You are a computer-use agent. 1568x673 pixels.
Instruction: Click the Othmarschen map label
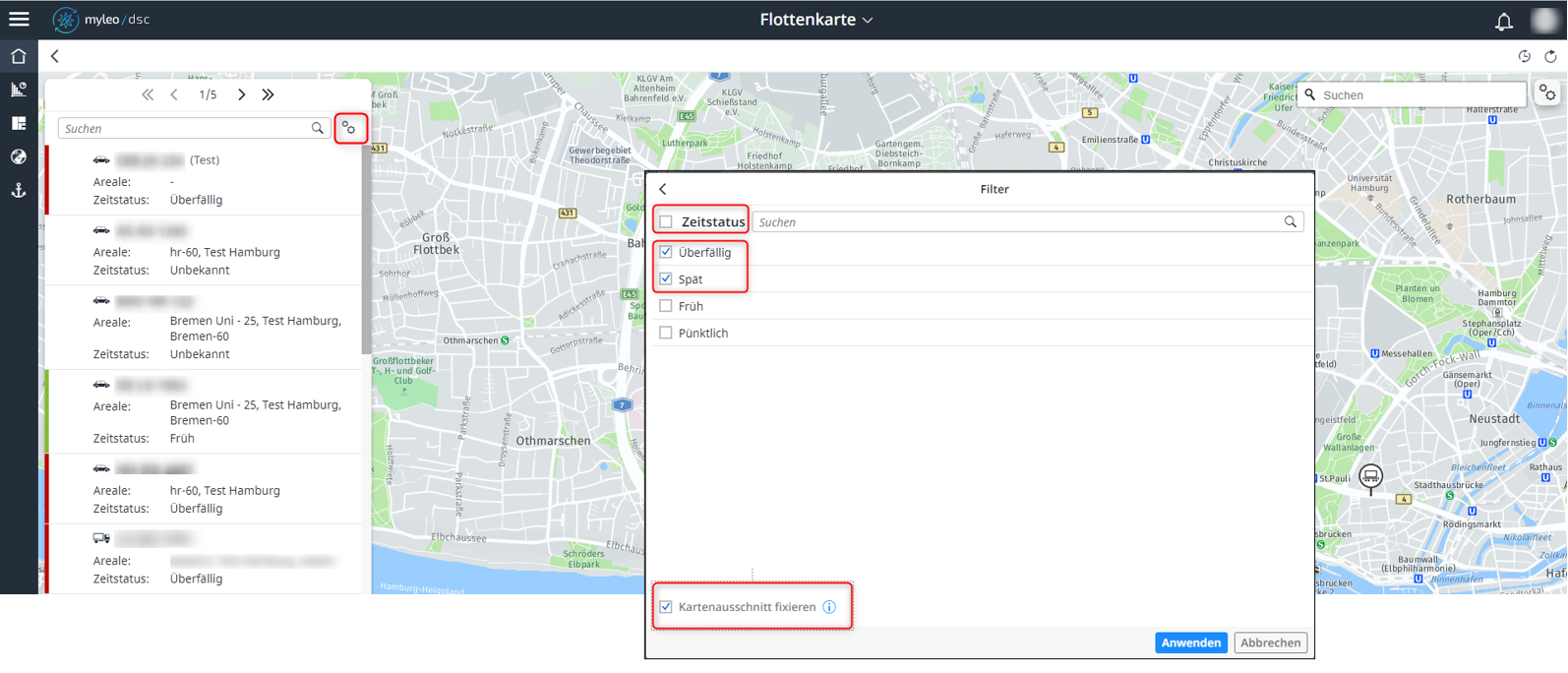553,441
